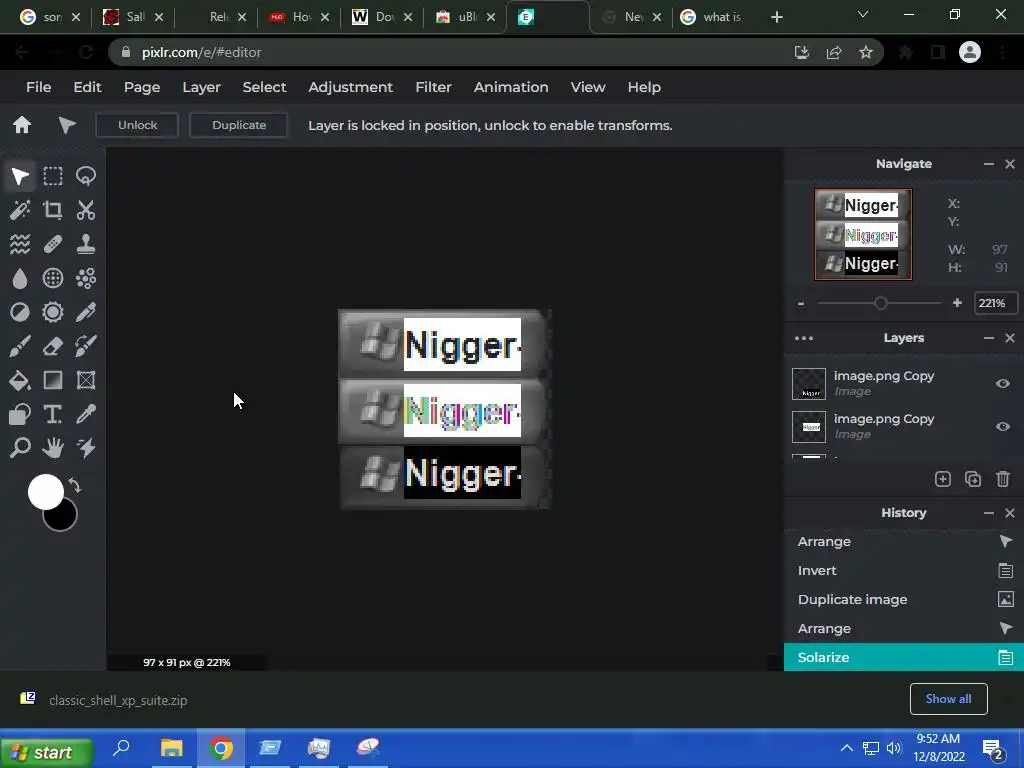Hide the top image.png Copy layer
Viewport: 1024px width, 768px height.
point(1003,383)
